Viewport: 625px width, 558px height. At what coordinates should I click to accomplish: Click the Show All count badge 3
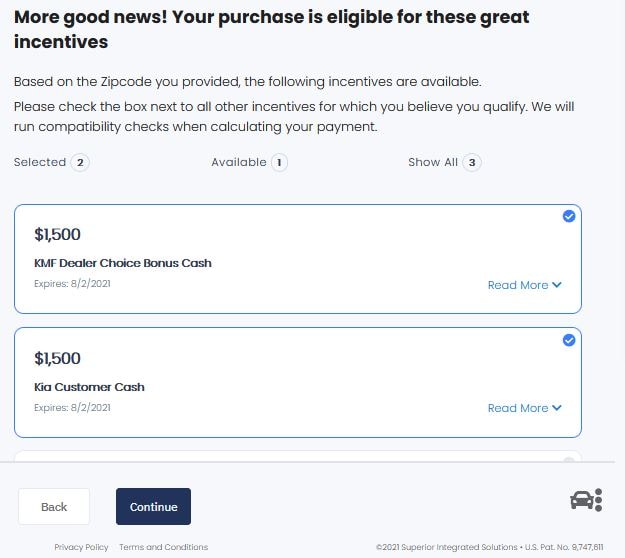(x=472, y=163)
